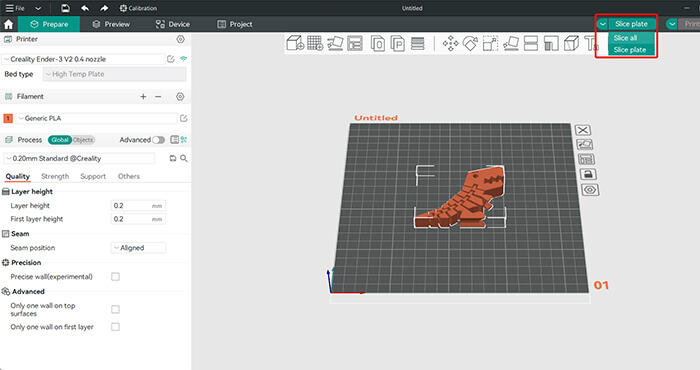Screen dimensions: 700x370
Task: Open the 0.20mm Standard process dropdown
Action: 79,158
